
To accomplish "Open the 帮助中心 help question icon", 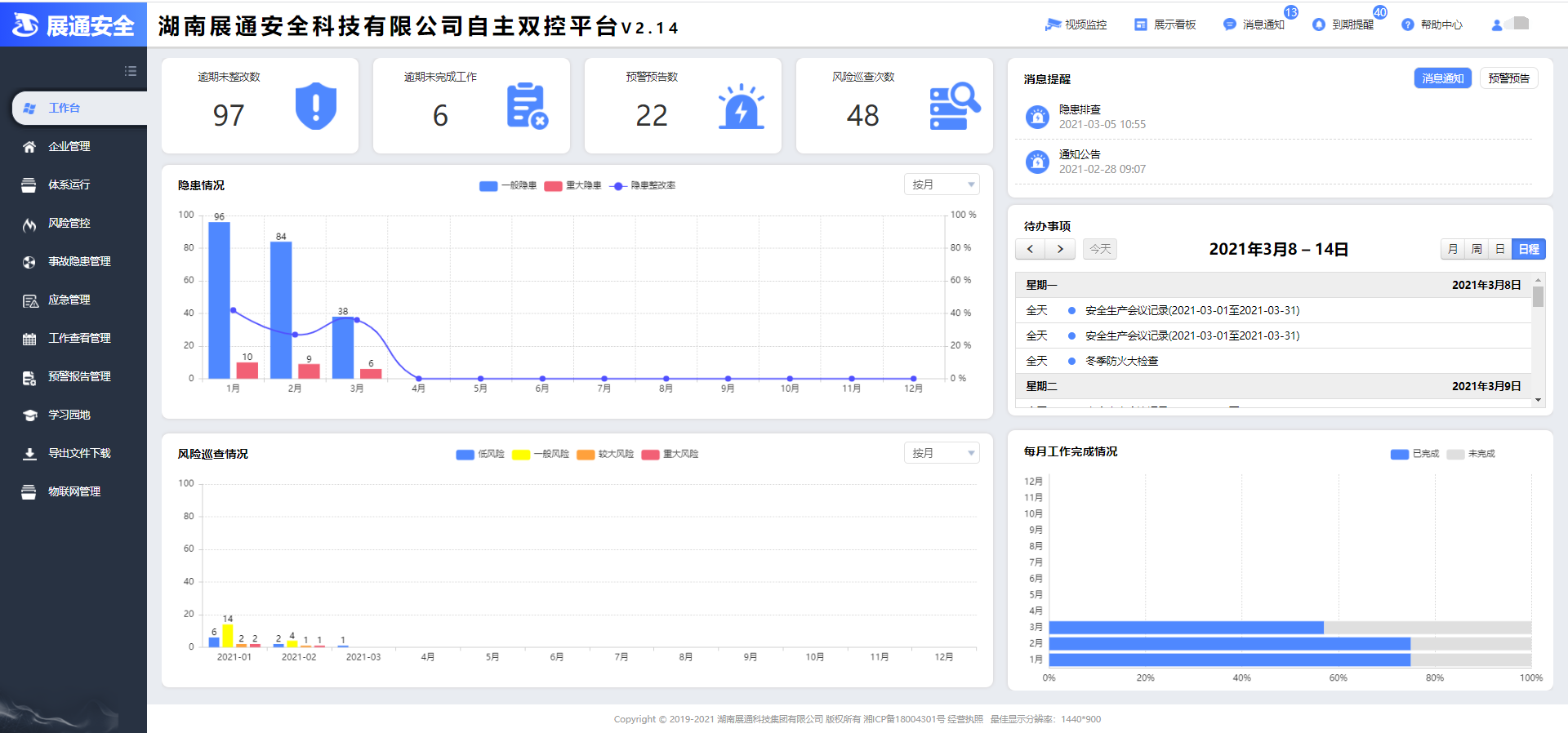I will point(1408,24).
